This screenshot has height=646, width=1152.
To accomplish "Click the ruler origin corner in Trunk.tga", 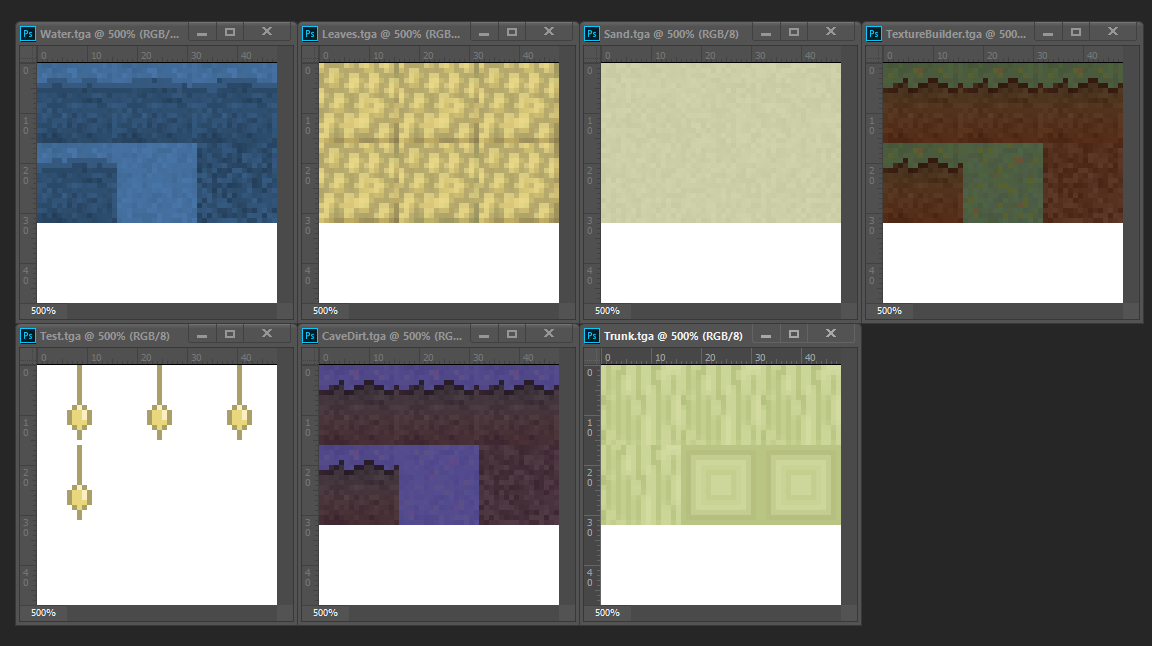I will click(592, 356).
